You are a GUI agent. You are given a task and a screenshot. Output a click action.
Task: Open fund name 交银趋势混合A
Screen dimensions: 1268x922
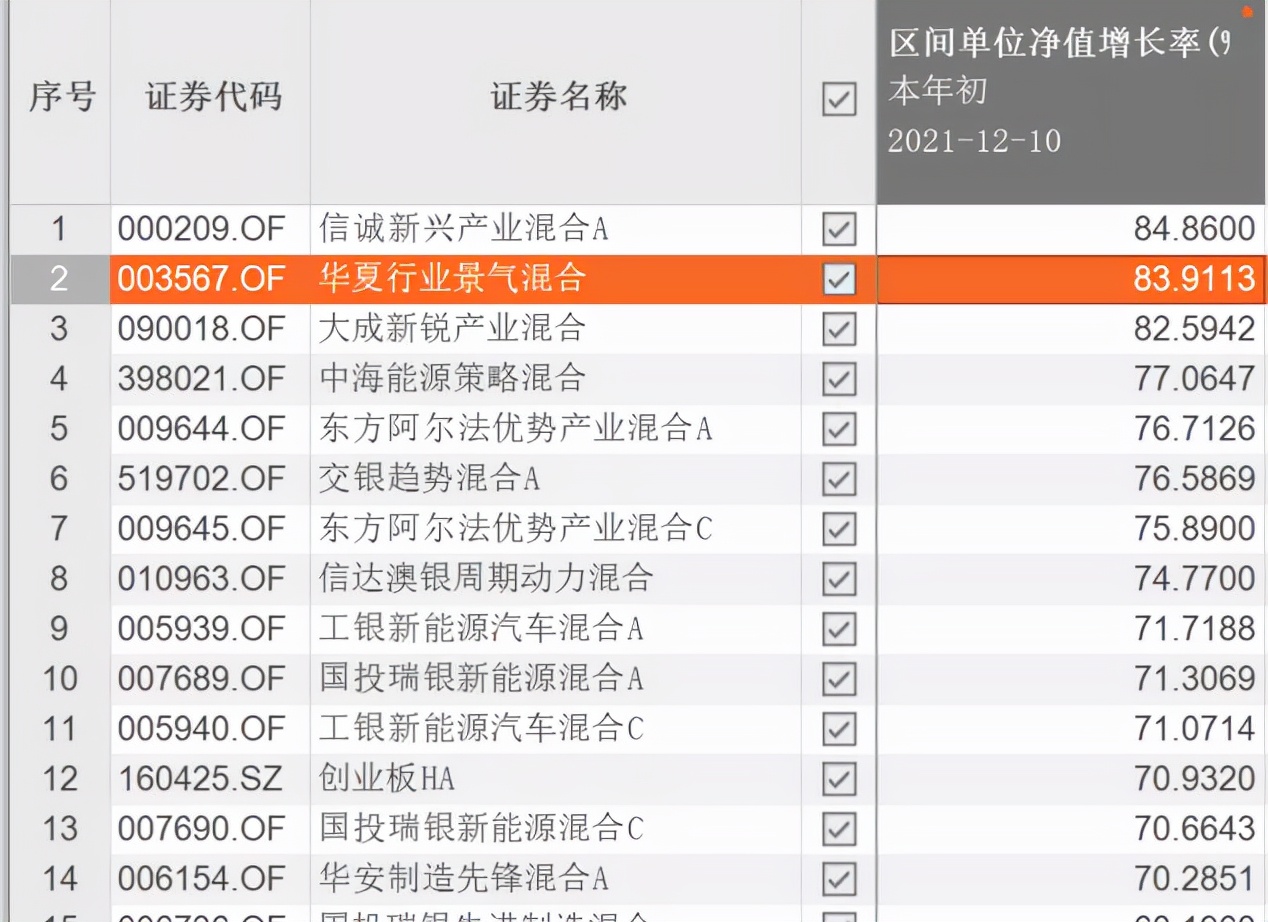pos(429,479)
